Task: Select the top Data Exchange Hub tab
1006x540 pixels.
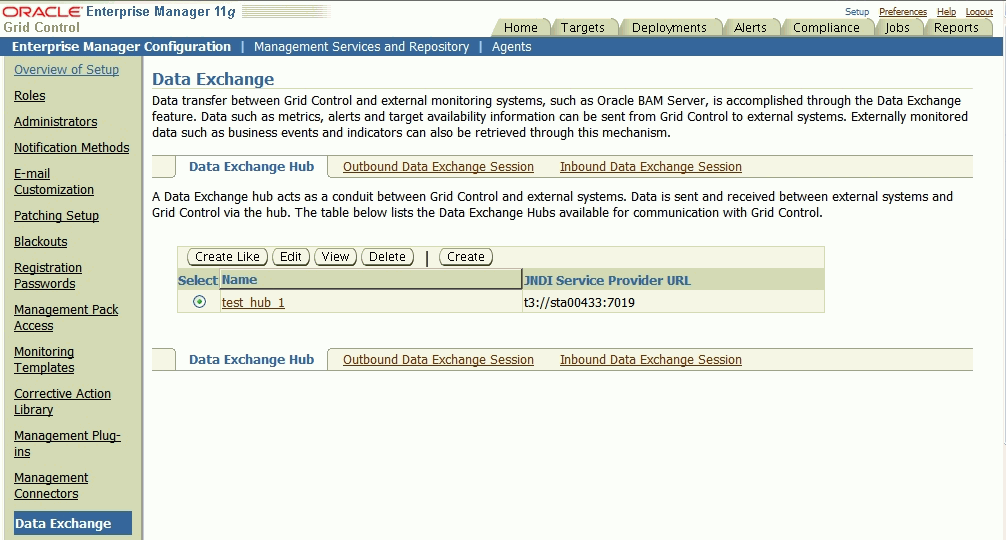Action: [x=252, y=167]
